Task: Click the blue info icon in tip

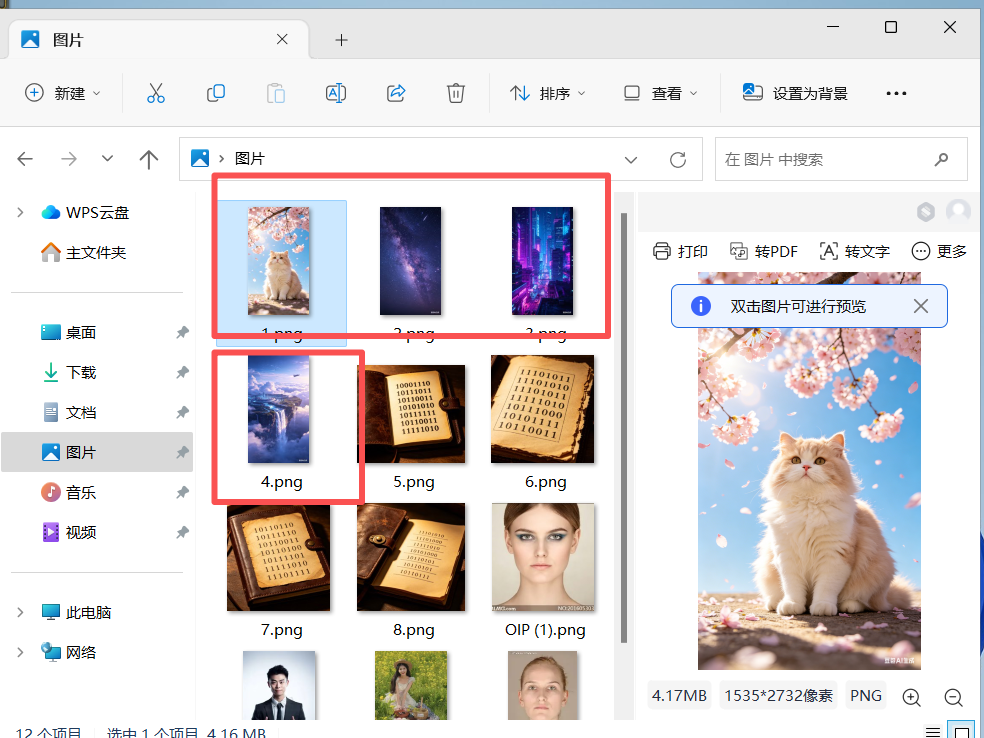Action: pyautogui.click(x=700, y=306)
